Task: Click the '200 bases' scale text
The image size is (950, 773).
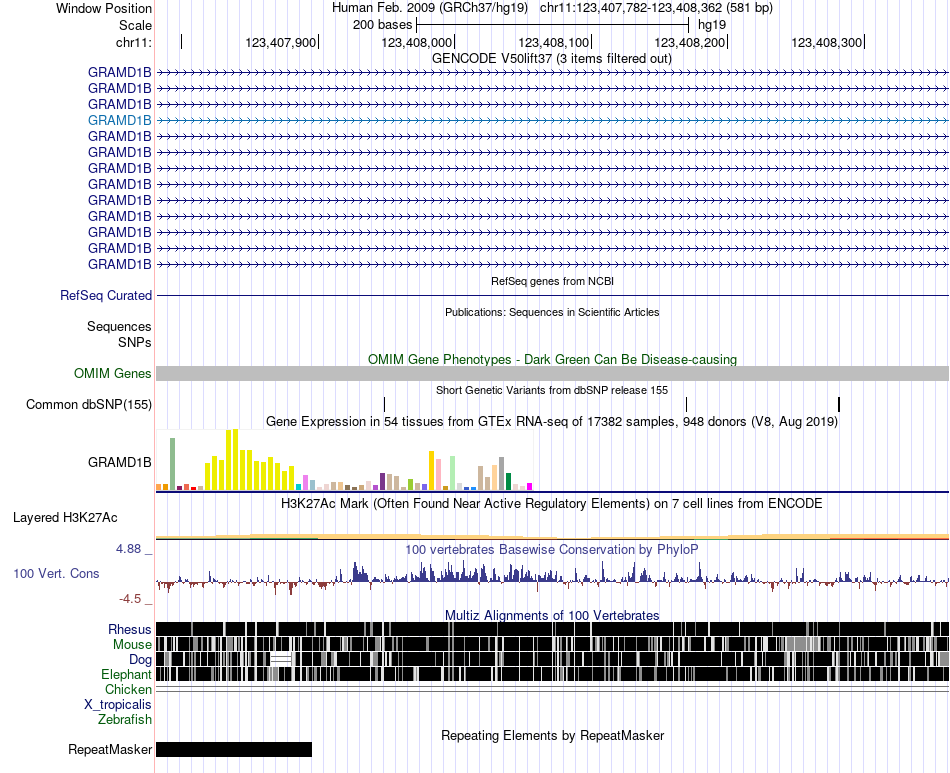Action: click(x=382, y=25)
